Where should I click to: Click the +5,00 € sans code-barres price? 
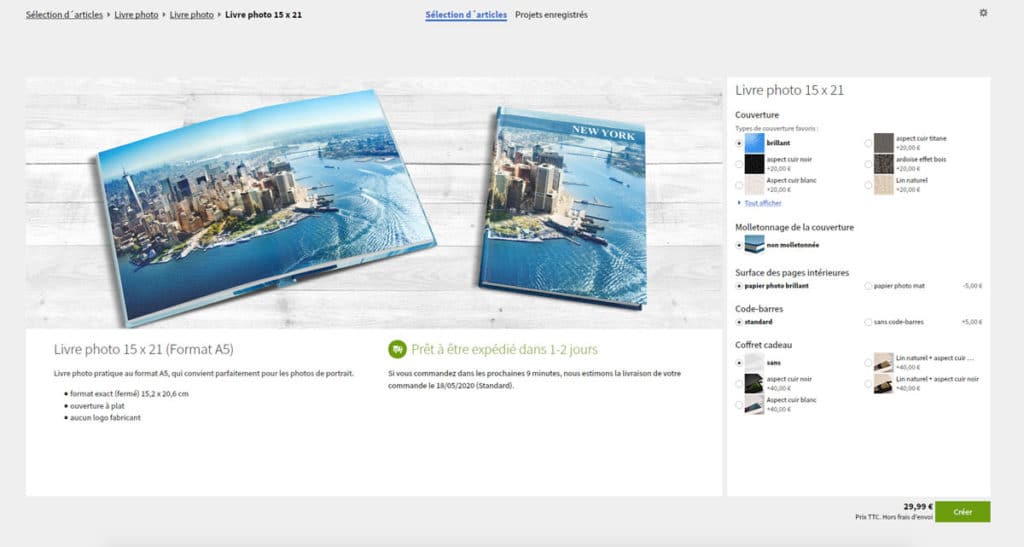coord(972,322)
